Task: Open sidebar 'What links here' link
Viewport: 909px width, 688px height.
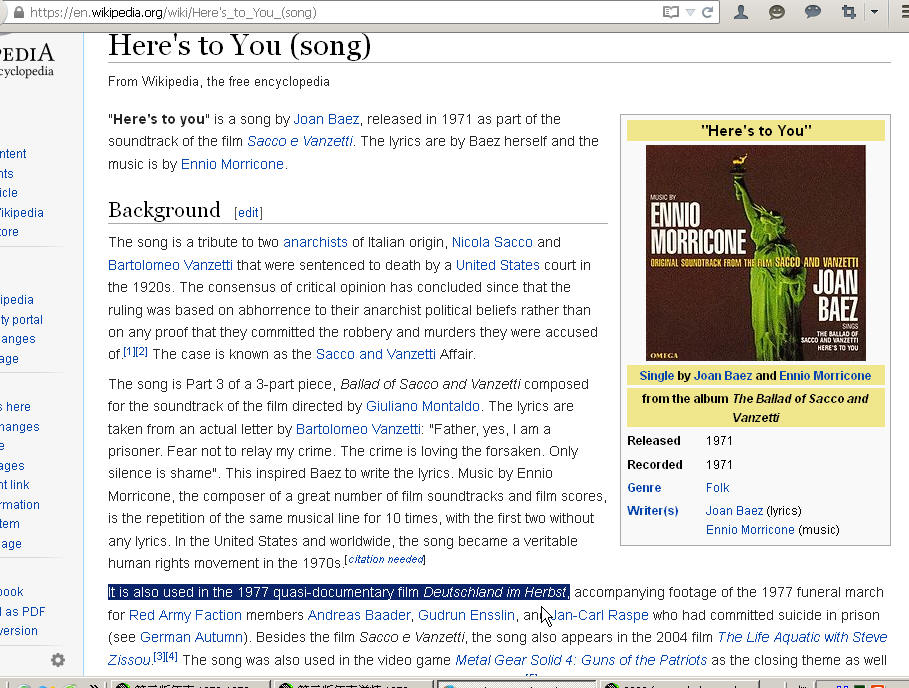Action: (x=16, y=407)
